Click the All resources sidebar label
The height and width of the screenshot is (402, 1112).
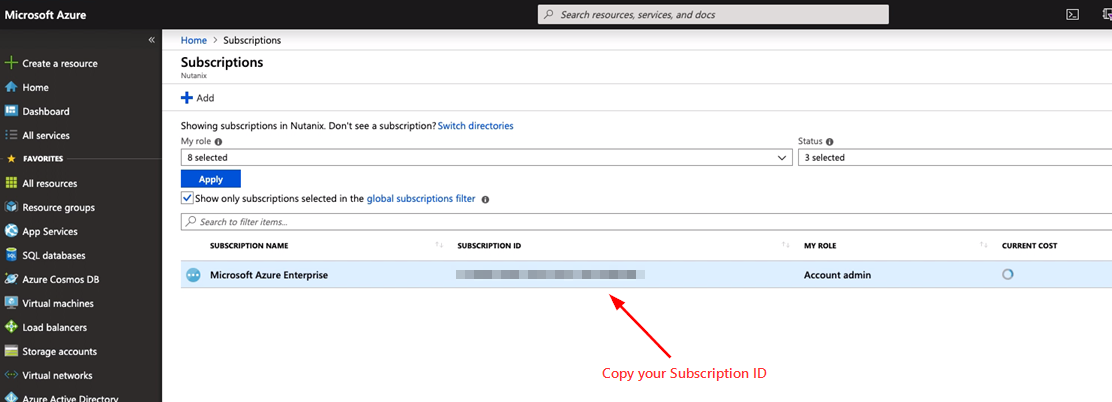pos(50,183)
